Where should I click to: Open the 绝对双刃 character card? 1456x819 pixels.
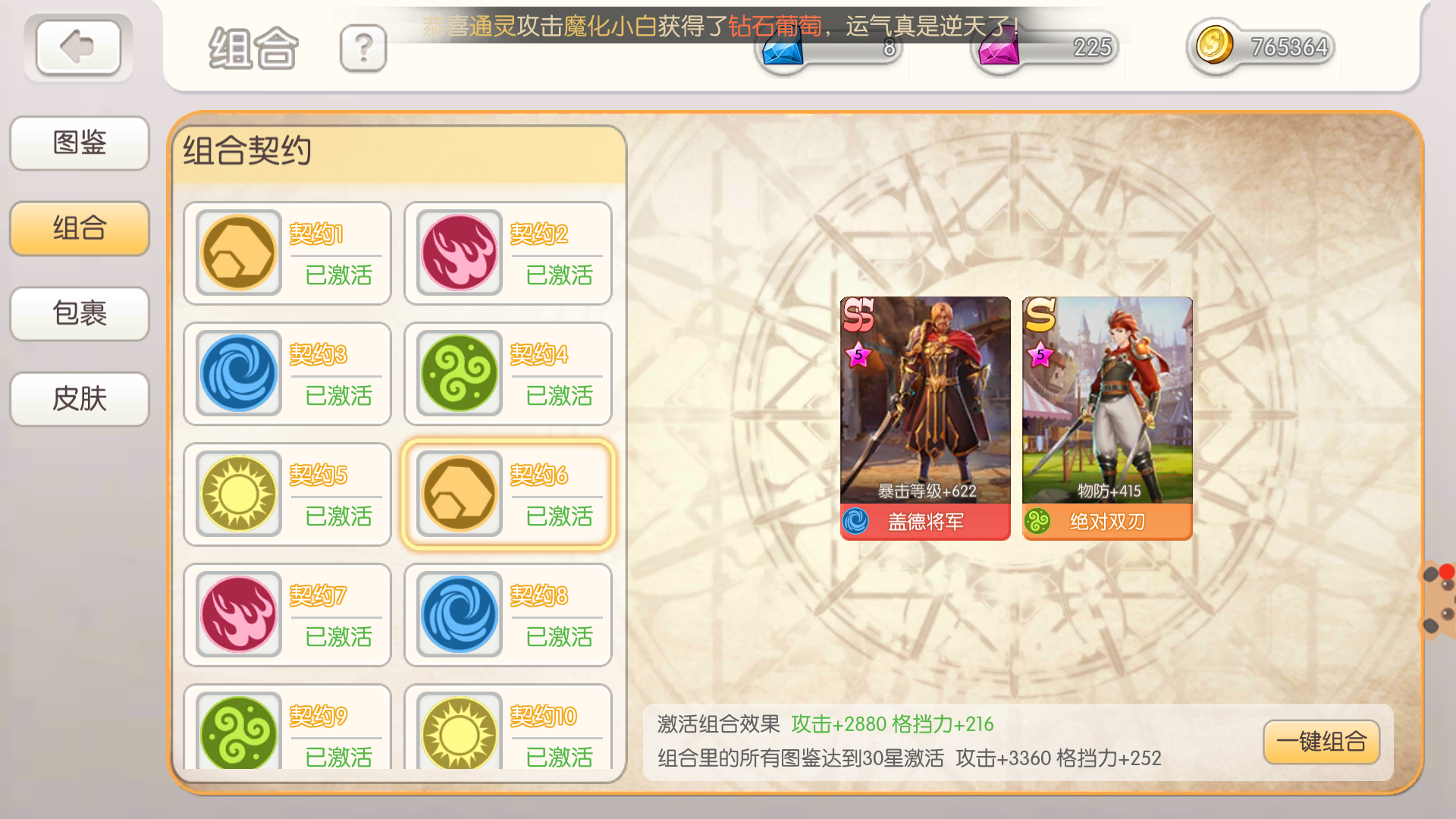[1107, 418]
